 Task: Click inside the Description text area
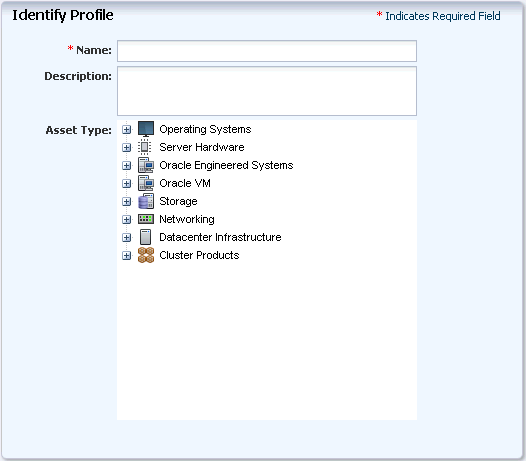tap(267, 91)
